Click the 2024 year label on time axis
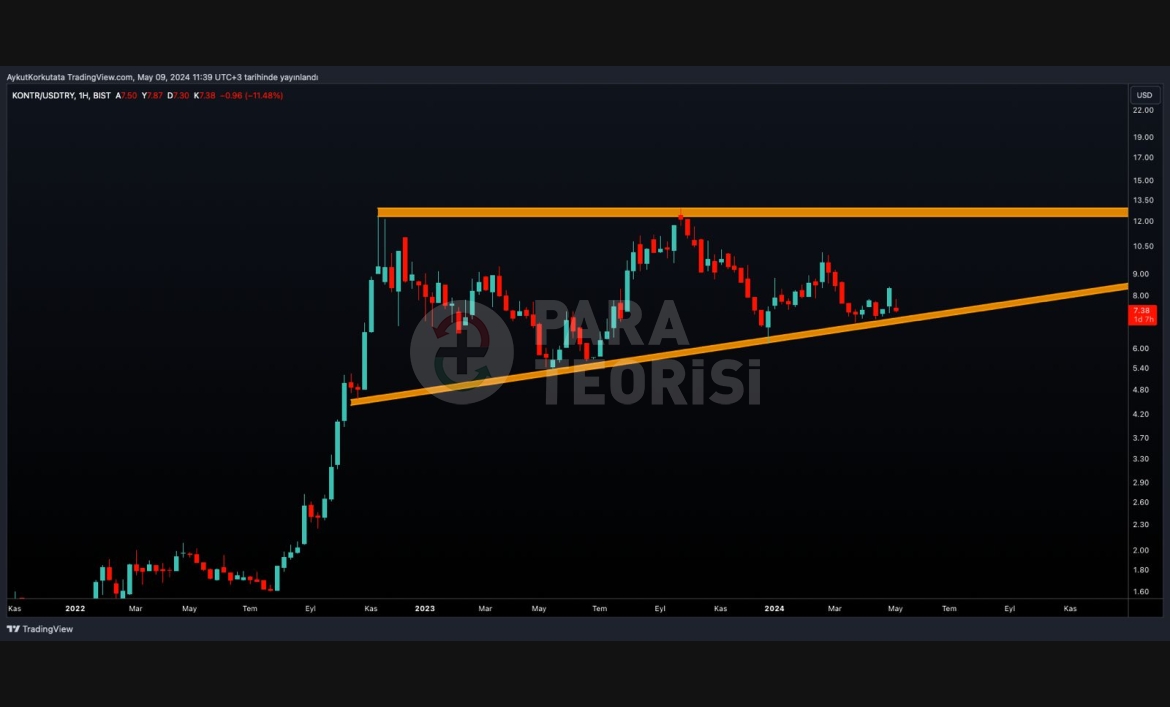Image resolution: width=1170 pixels, height=707 pixels. [775, 609]
